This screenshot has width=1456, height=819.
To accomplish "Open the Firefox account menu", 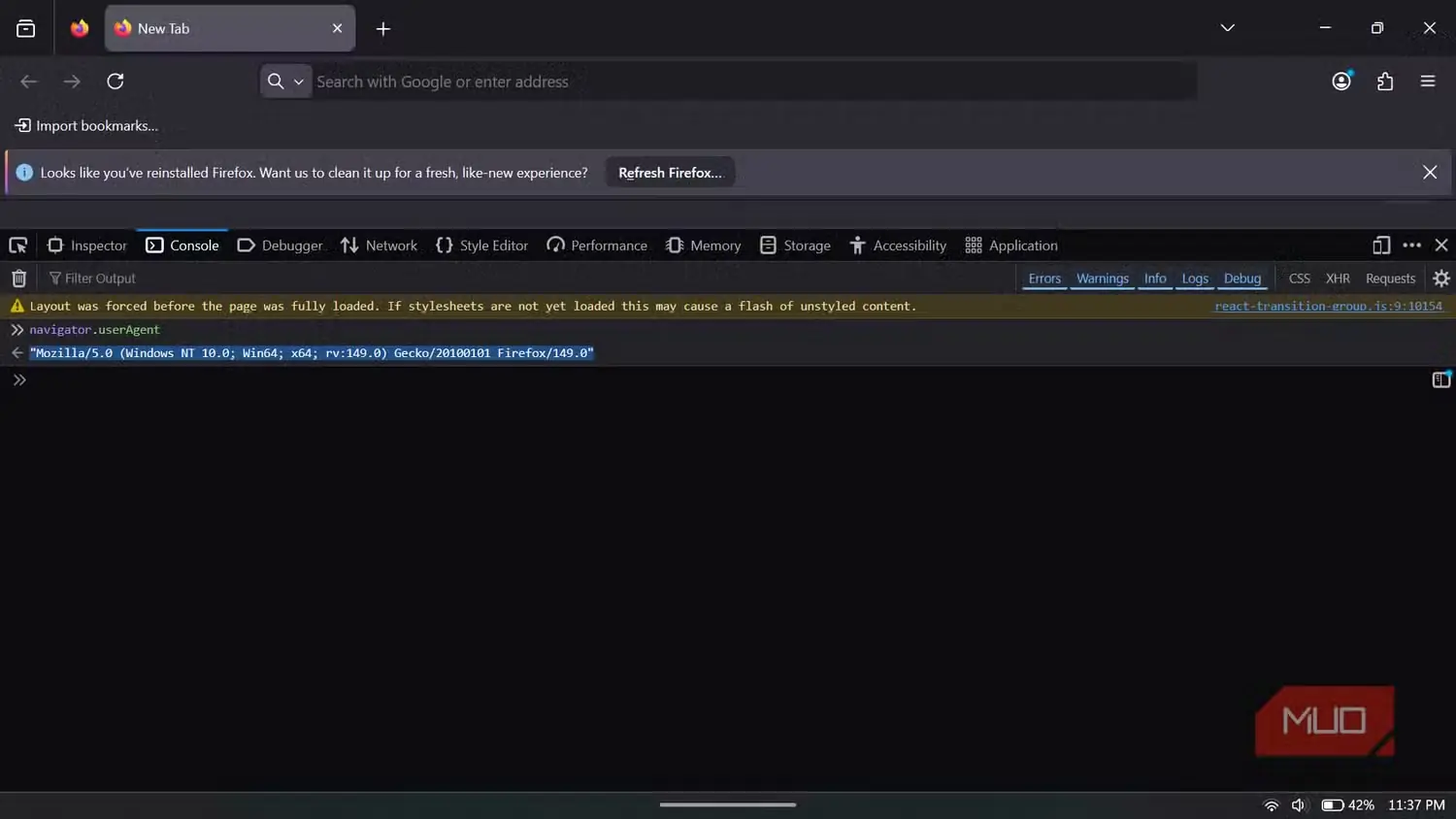I will [1341, 82].
